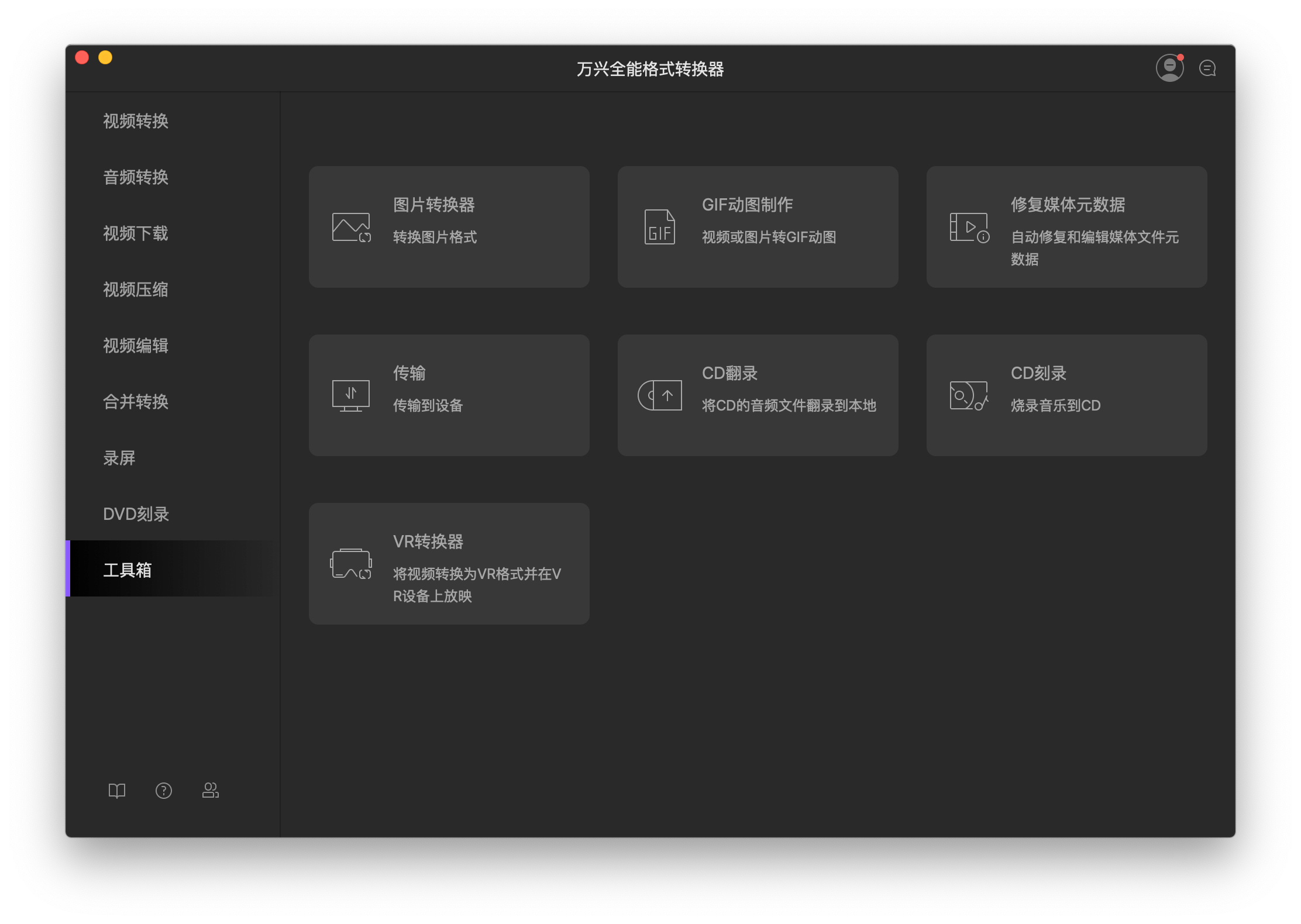The image size is (1301, 924).
Task: Click the CD burner disc icon
Action: [x=969, y=395]
